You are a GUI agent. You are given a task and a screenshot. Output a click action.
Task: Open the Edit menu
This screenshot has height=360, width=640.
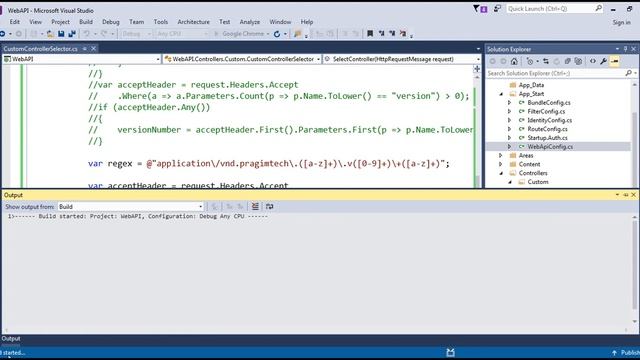(15, 22)
